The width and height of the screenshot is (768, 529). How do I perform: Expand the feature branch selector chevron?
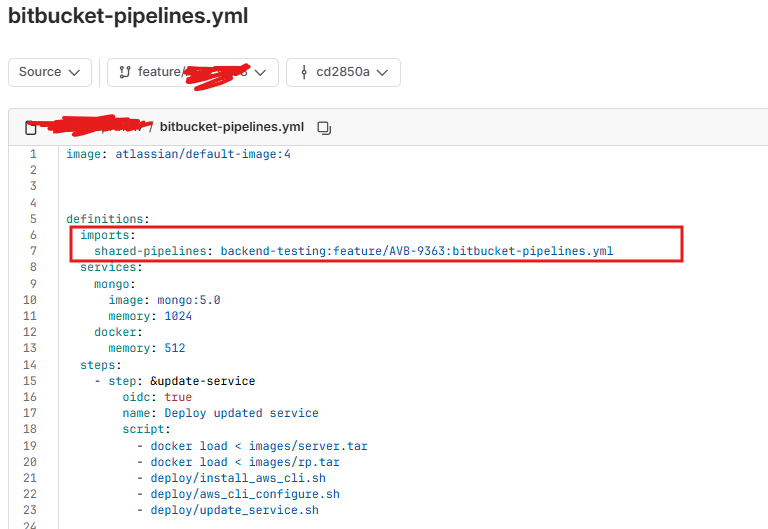pos(261,72)
